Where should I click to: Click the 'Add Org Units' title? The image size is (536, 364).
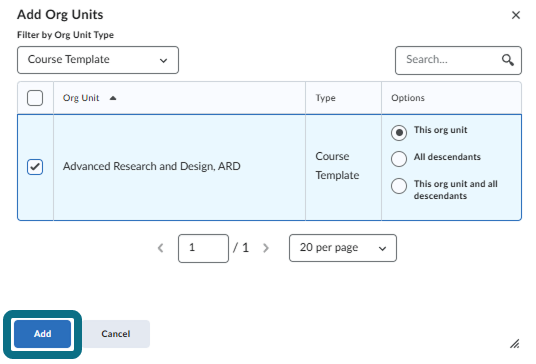(x=60, y=15)
